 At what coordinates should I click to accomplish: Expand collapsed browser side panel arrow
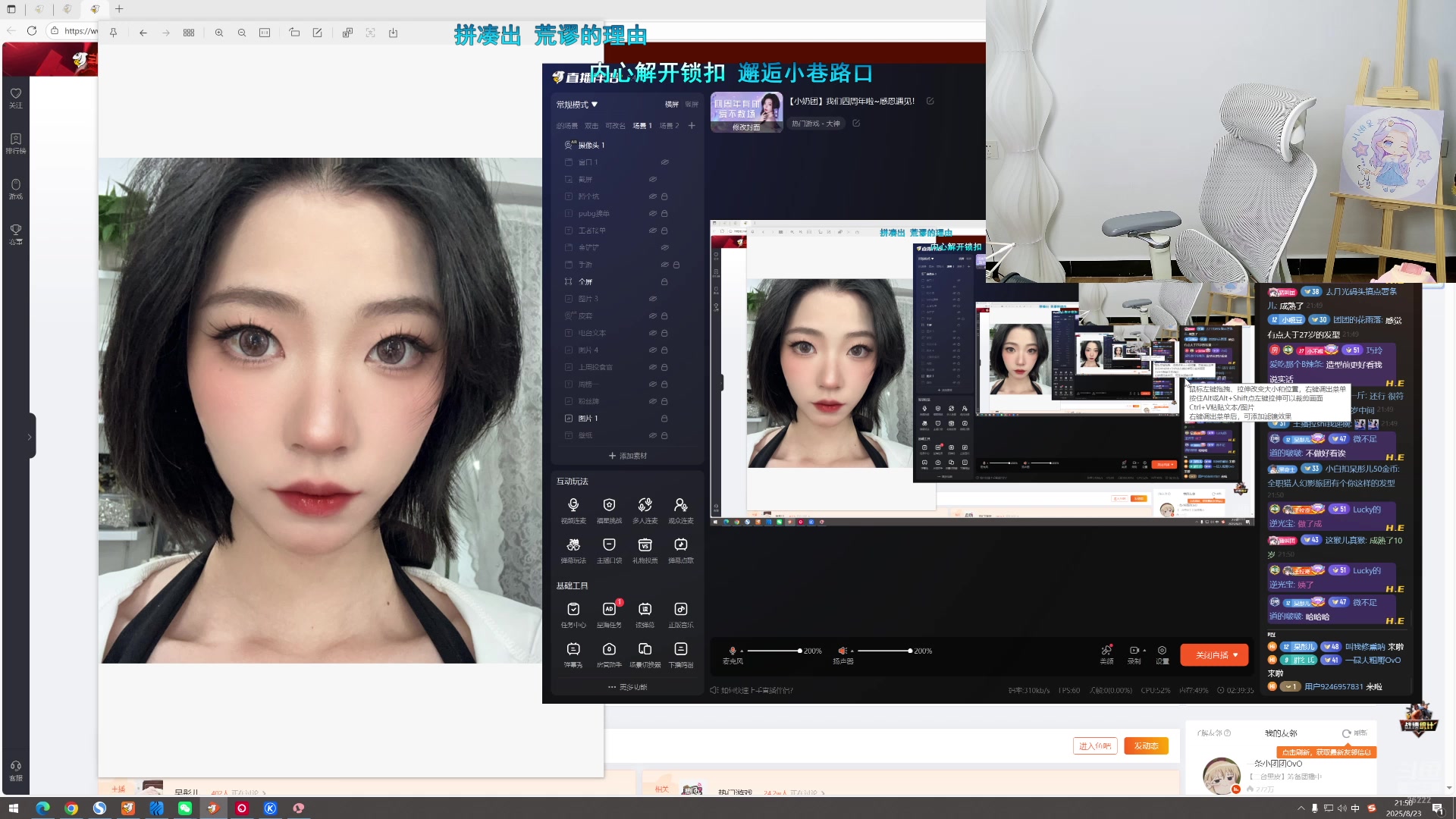(30, 437)
